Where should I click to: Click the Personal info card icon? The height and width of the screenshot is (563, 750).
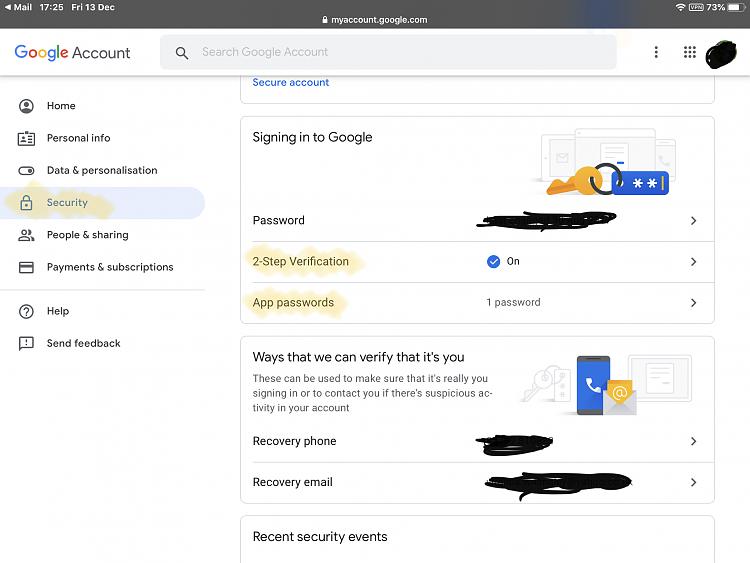26,138
